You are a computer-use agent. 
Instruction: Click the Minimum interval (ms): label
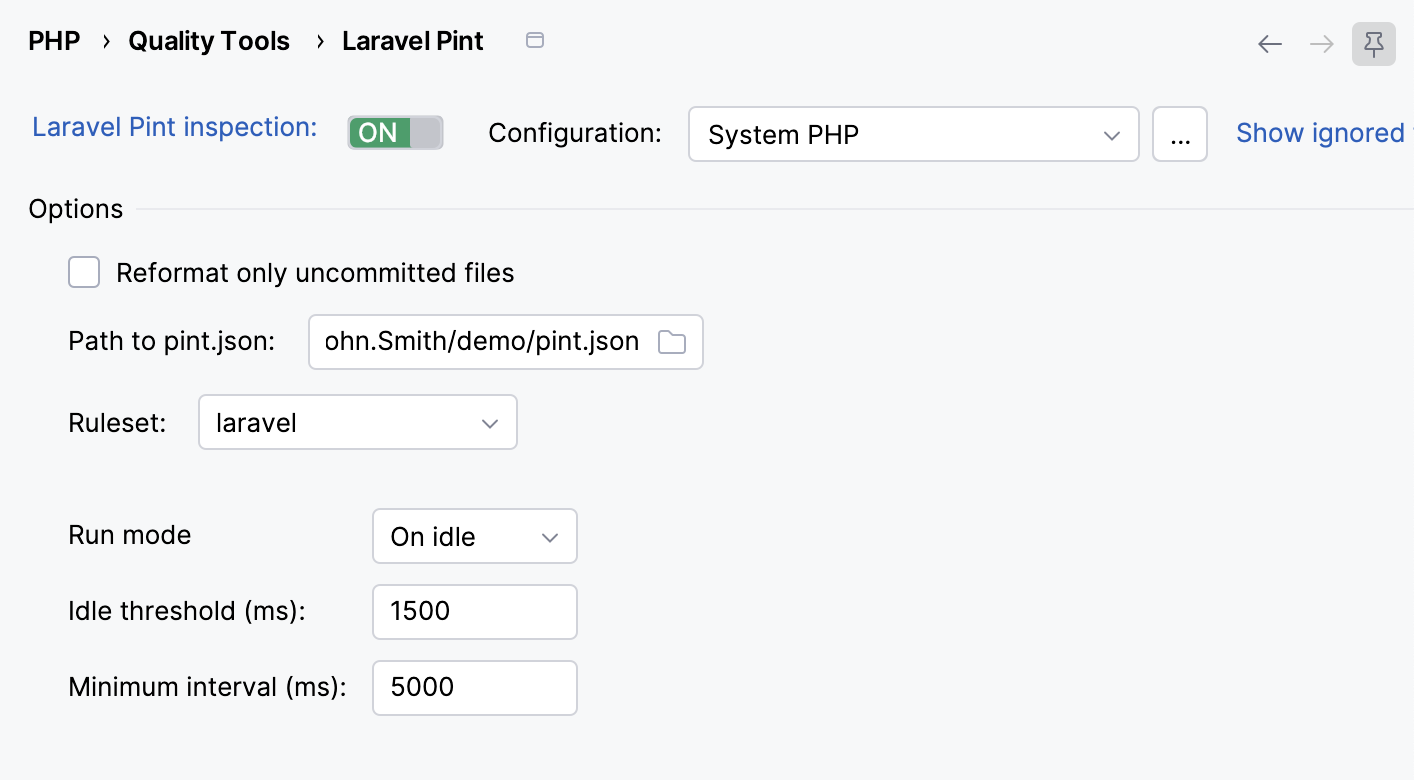207,687
